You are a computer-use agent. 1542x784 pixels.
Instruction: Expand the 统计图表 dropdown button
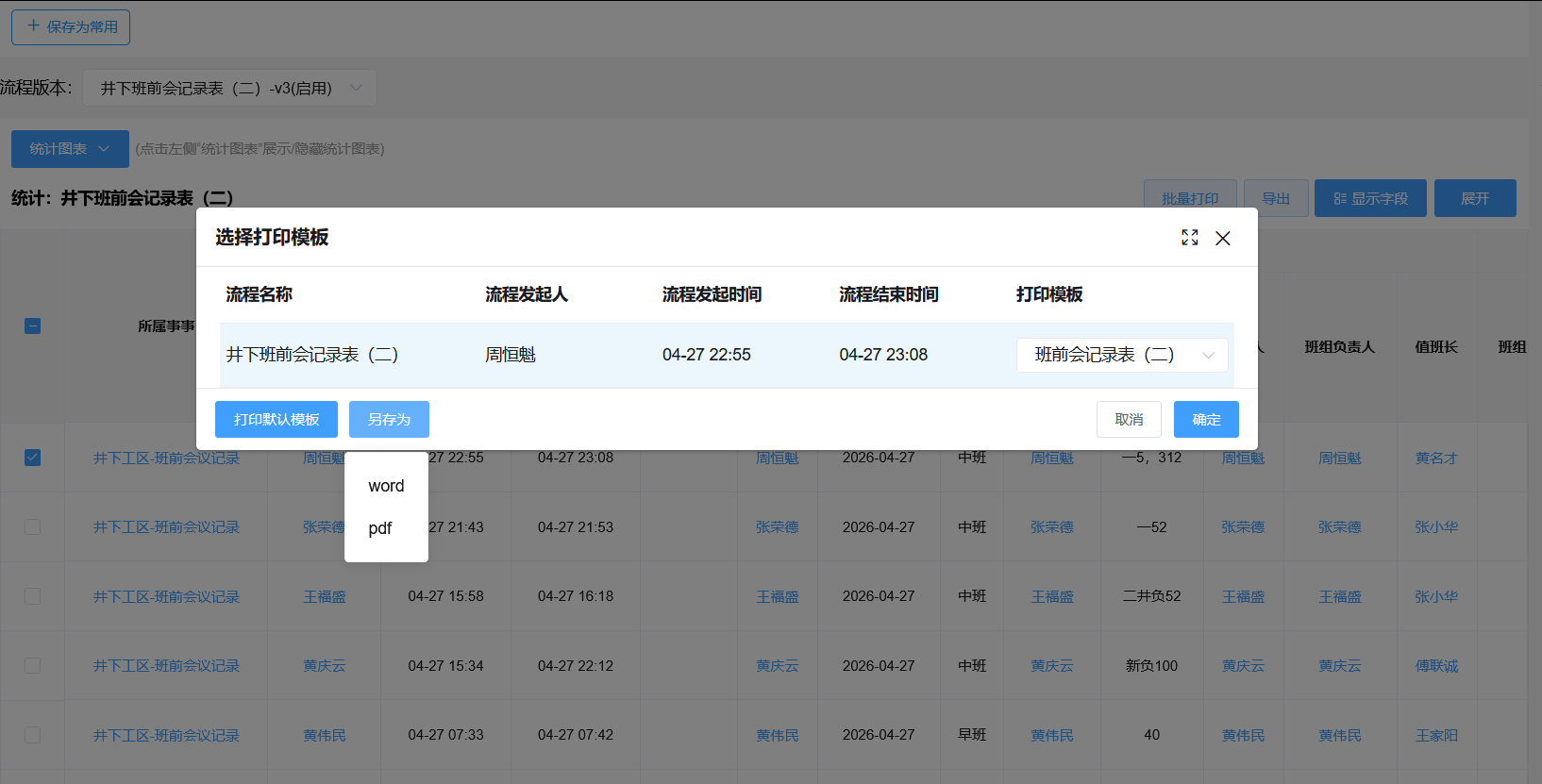tap(70, 149)
